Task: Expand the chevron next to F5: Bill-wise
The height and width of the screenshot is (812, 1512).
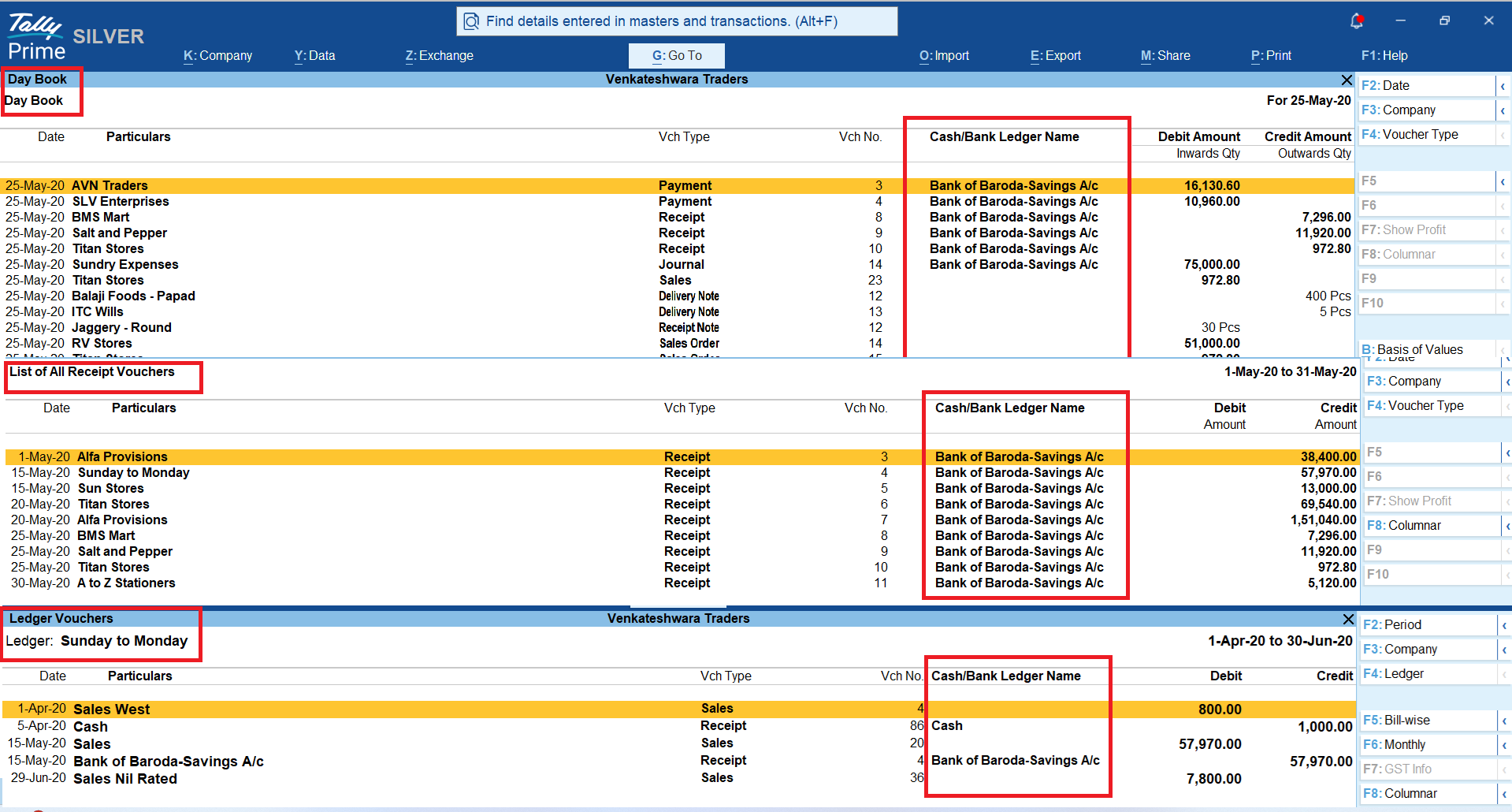Action: 1505,721
